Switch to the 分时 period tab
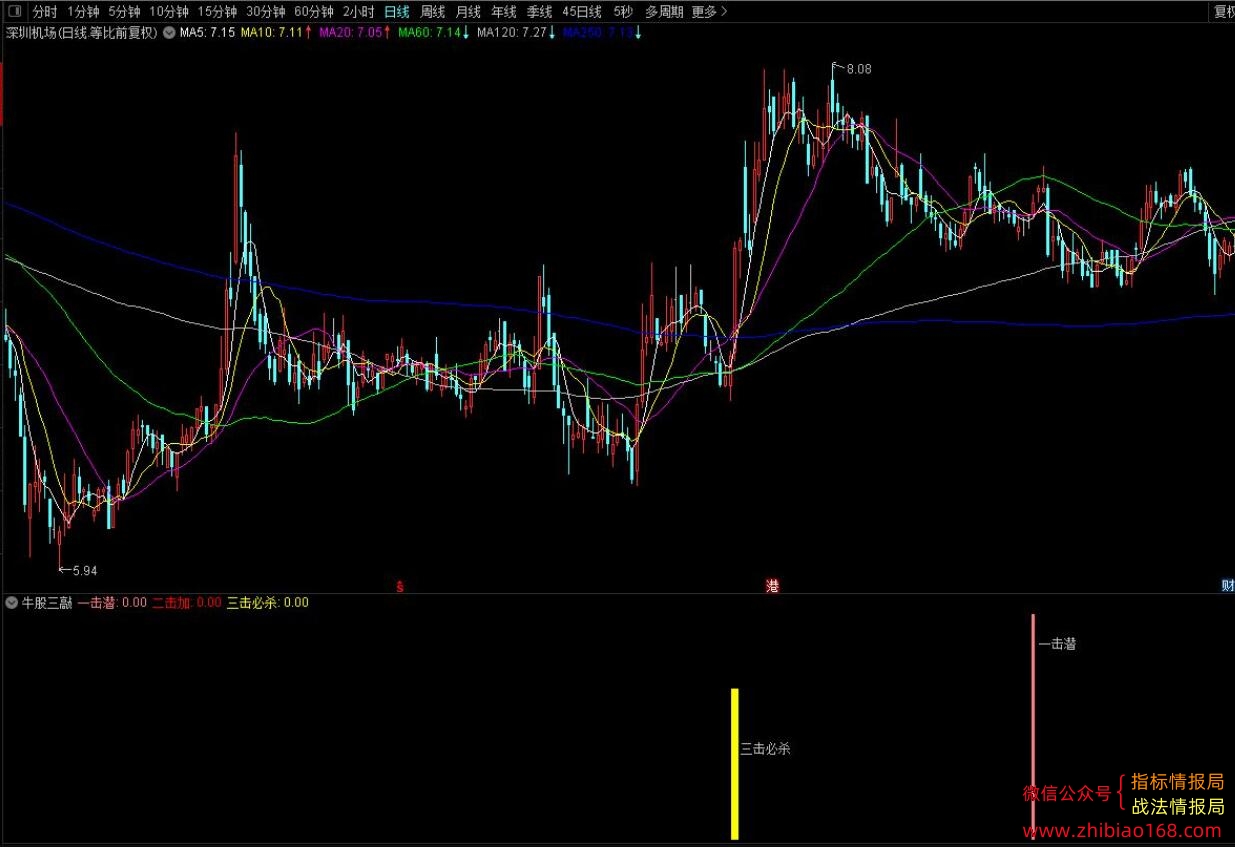The height and width of the screenshot is (847, 1235). [45, 12]
